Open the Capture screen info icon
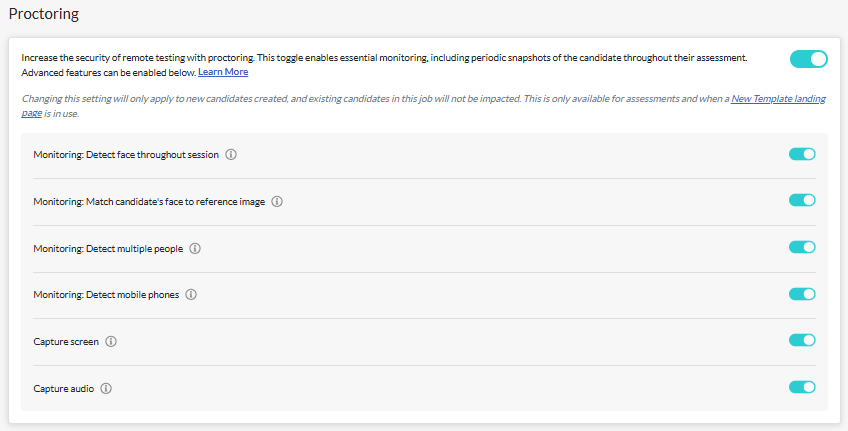848x431 pixels. tap(111, 342)
